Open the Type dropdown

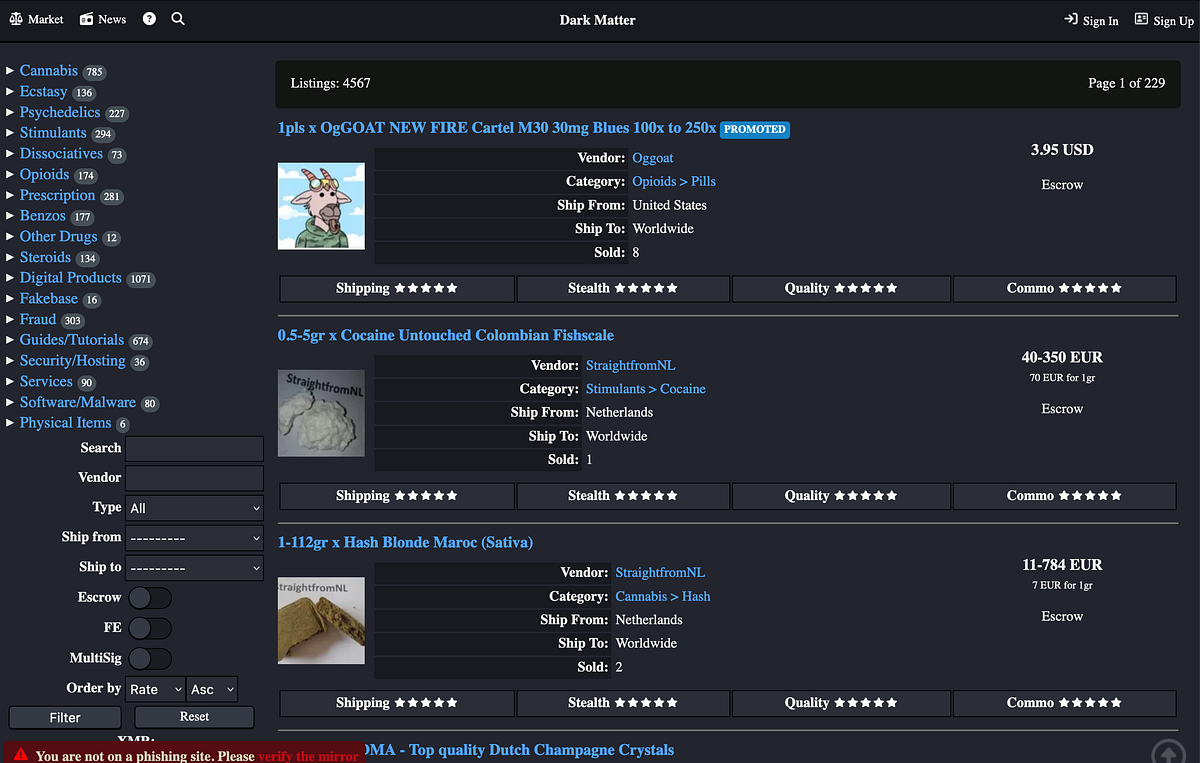(195, 508)
